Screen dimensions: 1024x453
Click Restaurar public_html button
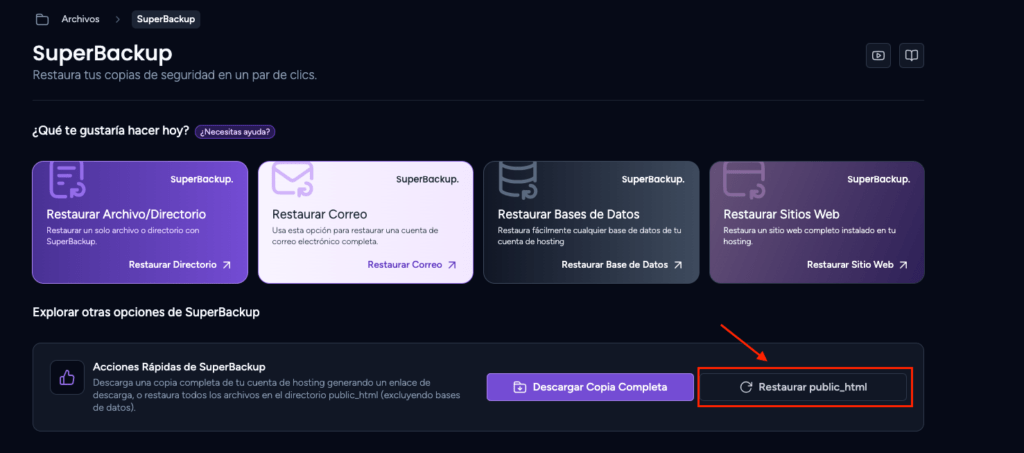(x=803, y=387)
